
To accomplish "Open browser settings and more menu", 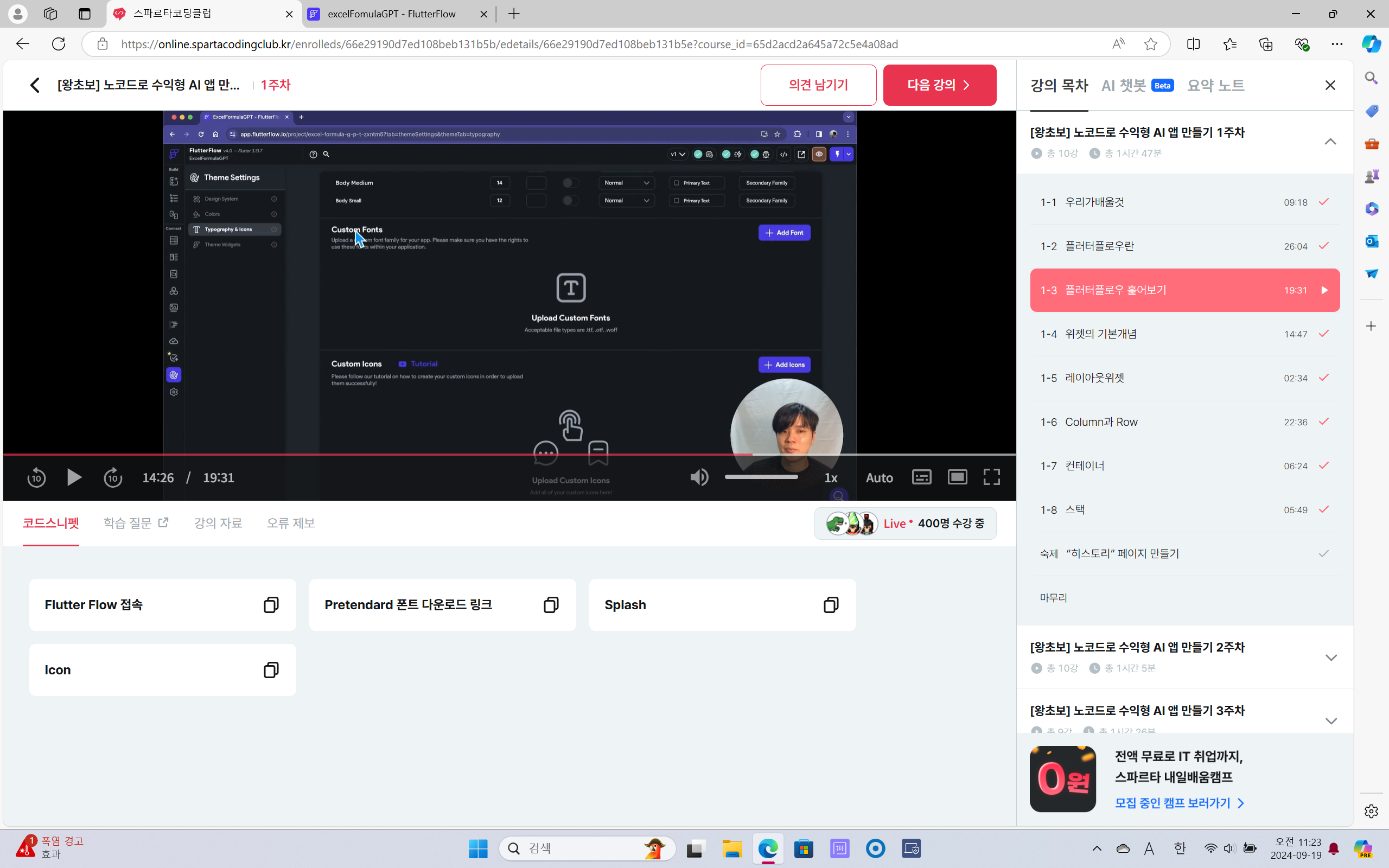I will [x=1337, y=44].
